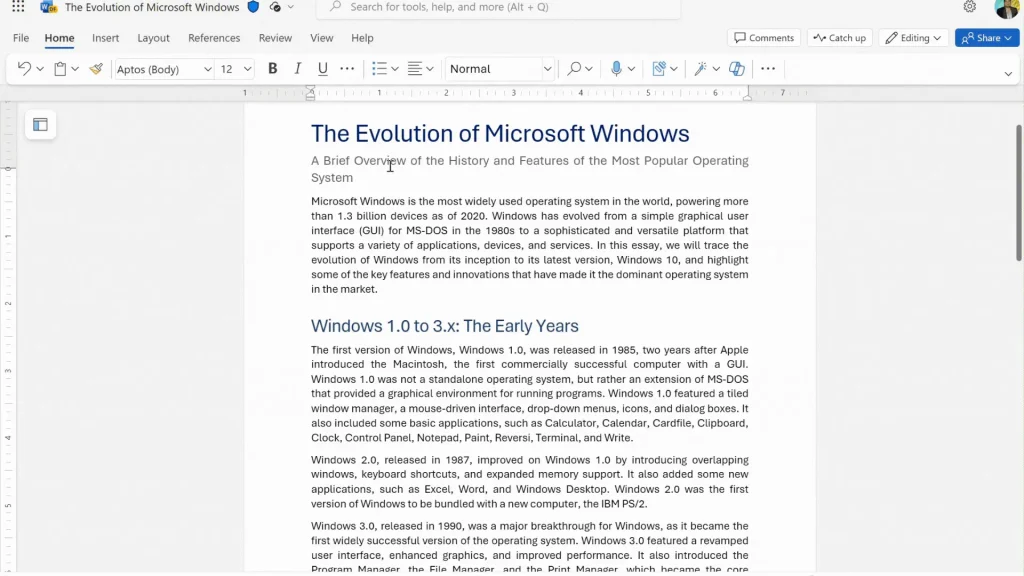This screenshot has width=1024, height=576.
Task: Click the Dictate microphone icon
Action: [x=616, y=69]
